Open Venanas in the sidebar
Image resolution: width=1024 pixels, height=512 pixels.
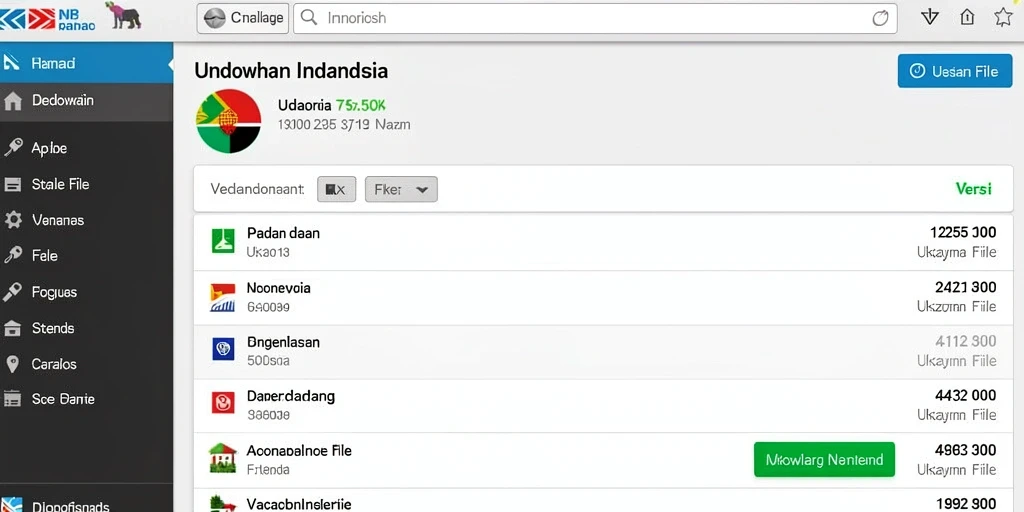tap(86, 220)
